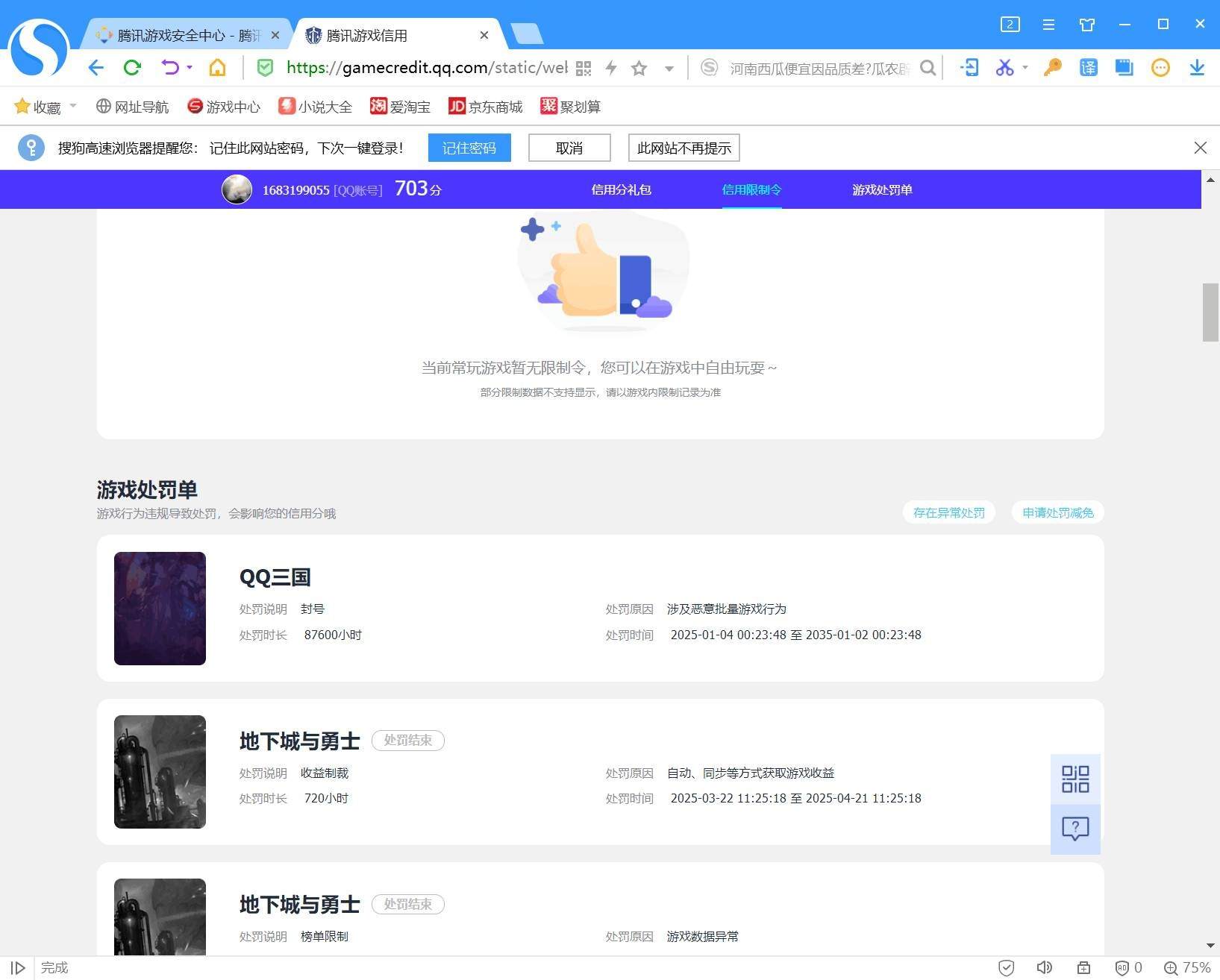Click the browser skin shirt icon
Viewport: 1220px width, 980px height.
(x=1087, y=25)
